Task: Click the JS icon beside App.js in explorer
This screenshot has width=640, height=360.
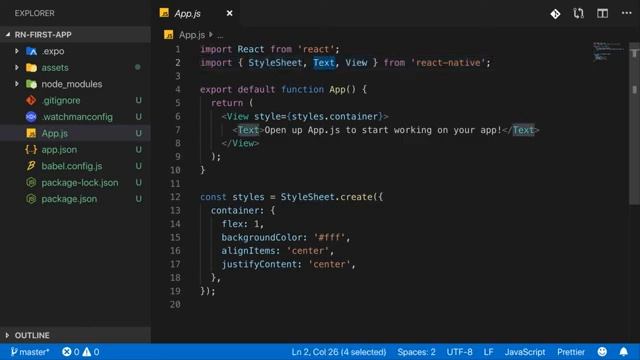Action: [31, 133]
